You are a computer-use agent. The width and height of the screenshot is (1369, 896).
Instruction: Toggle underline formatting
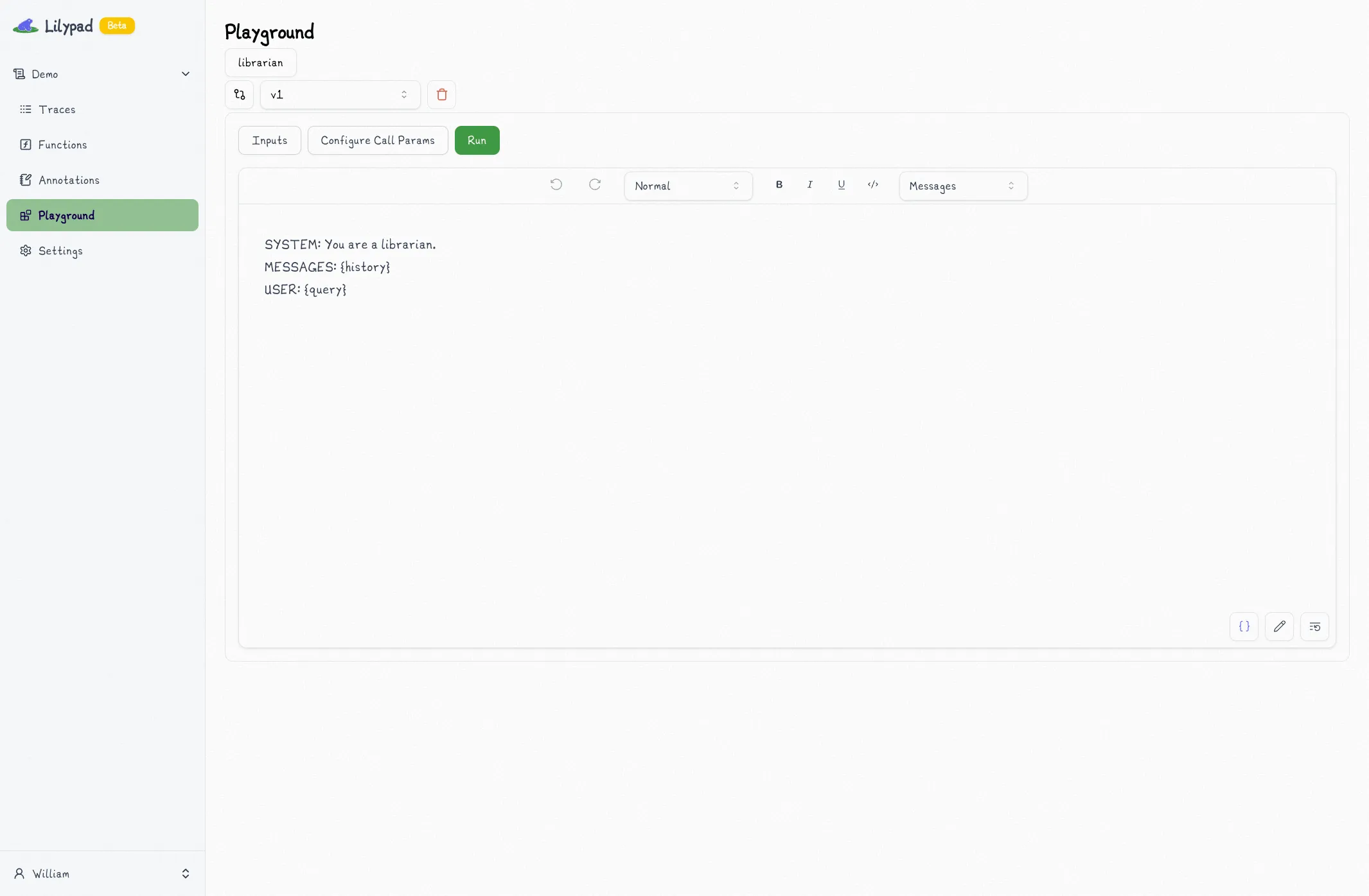point(841,185)
